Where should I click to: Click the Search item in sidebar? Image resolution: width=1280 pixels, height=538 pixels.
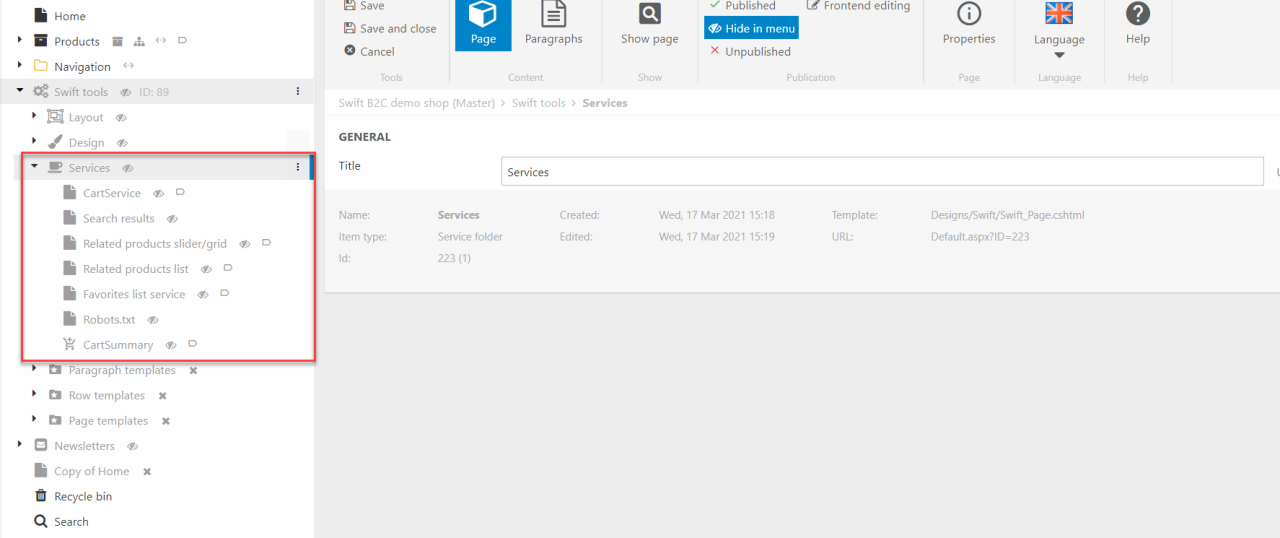(x=70, y=521)
